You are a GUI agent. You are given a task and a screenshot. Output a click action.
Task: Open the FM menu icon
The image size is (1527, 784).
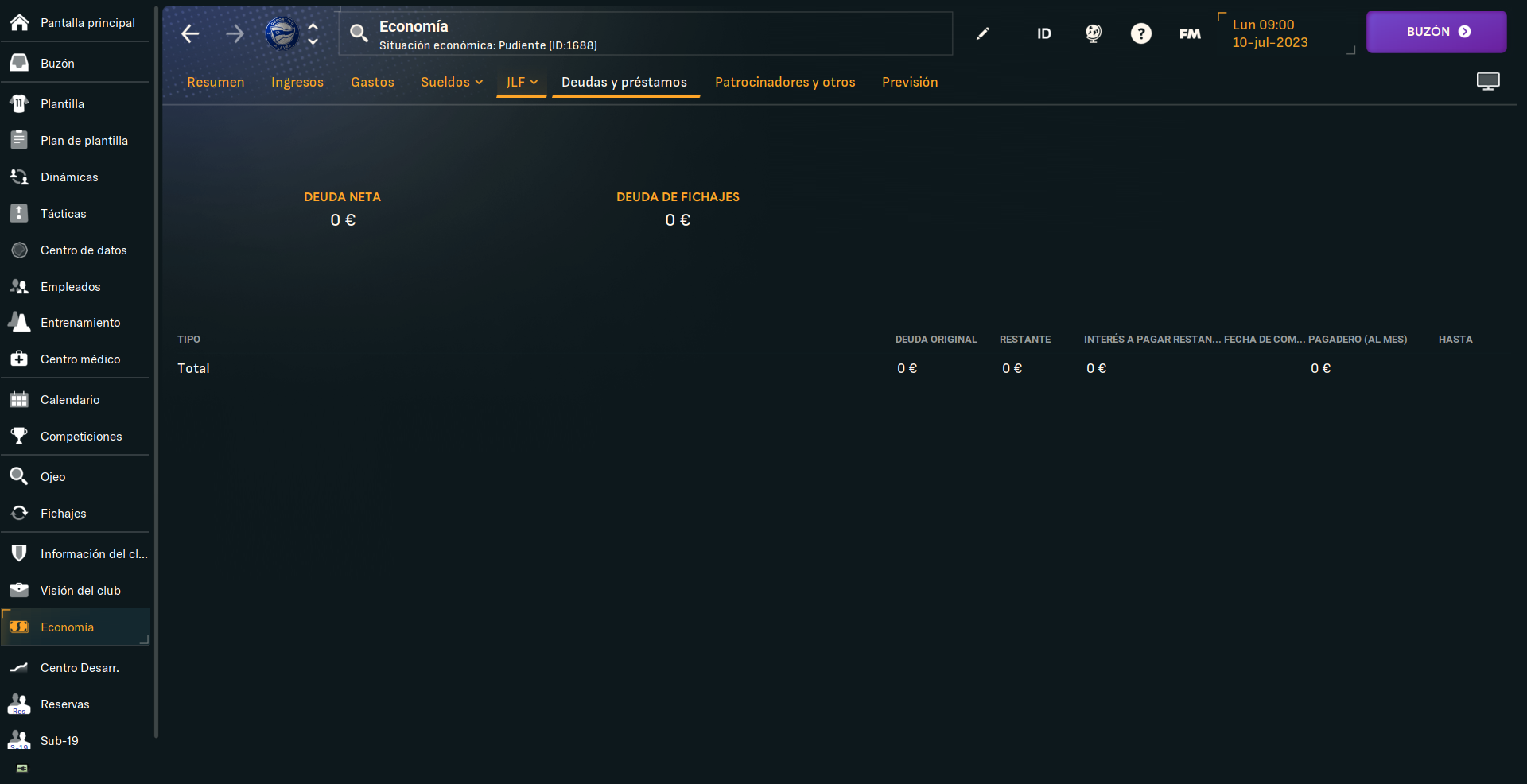coord(1190,33)
